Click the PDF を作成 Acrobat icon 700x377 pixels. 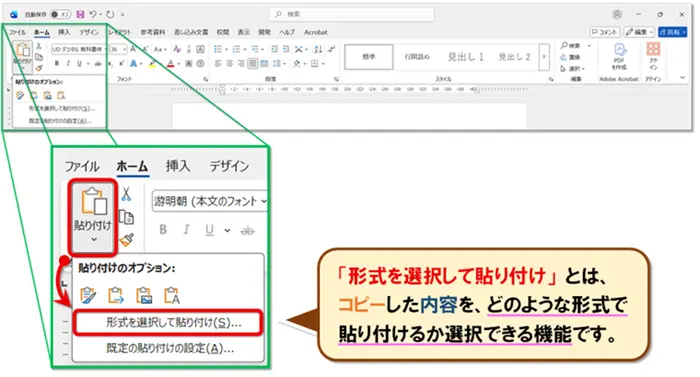[x=619, y=57]
